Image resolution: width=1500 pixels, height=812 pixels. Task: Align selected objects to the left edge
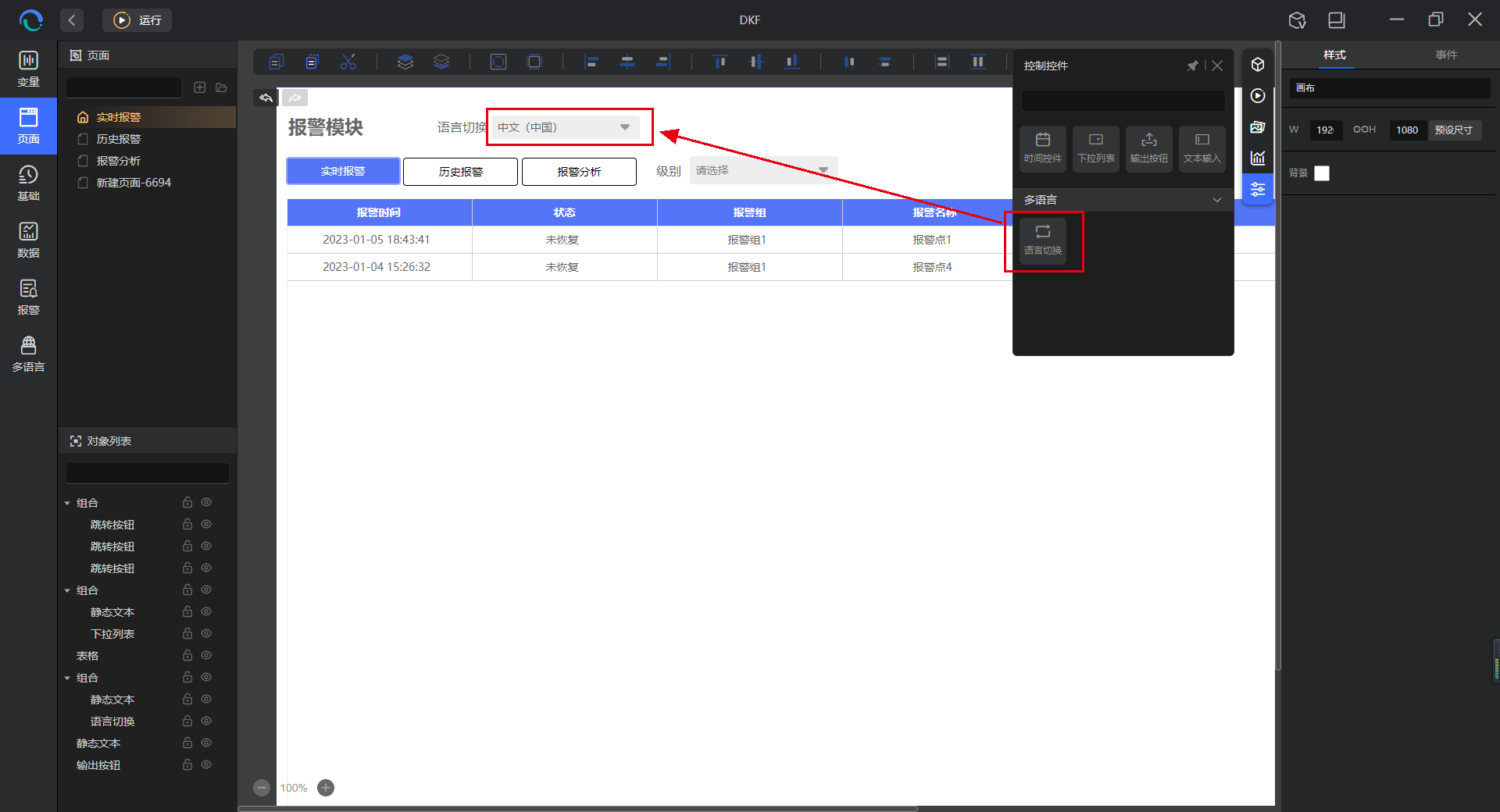(x=591, y=62)
